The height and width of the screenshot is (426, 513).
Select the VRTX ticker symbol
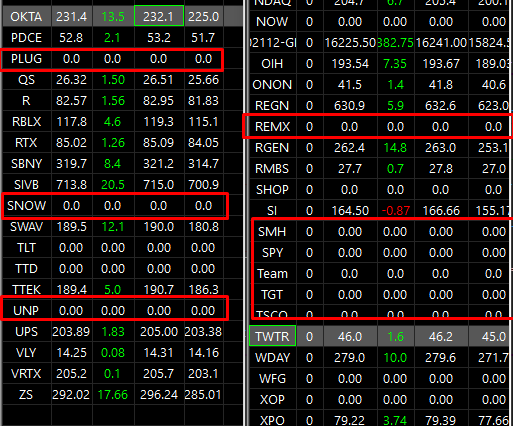click(x=26, y=374)
